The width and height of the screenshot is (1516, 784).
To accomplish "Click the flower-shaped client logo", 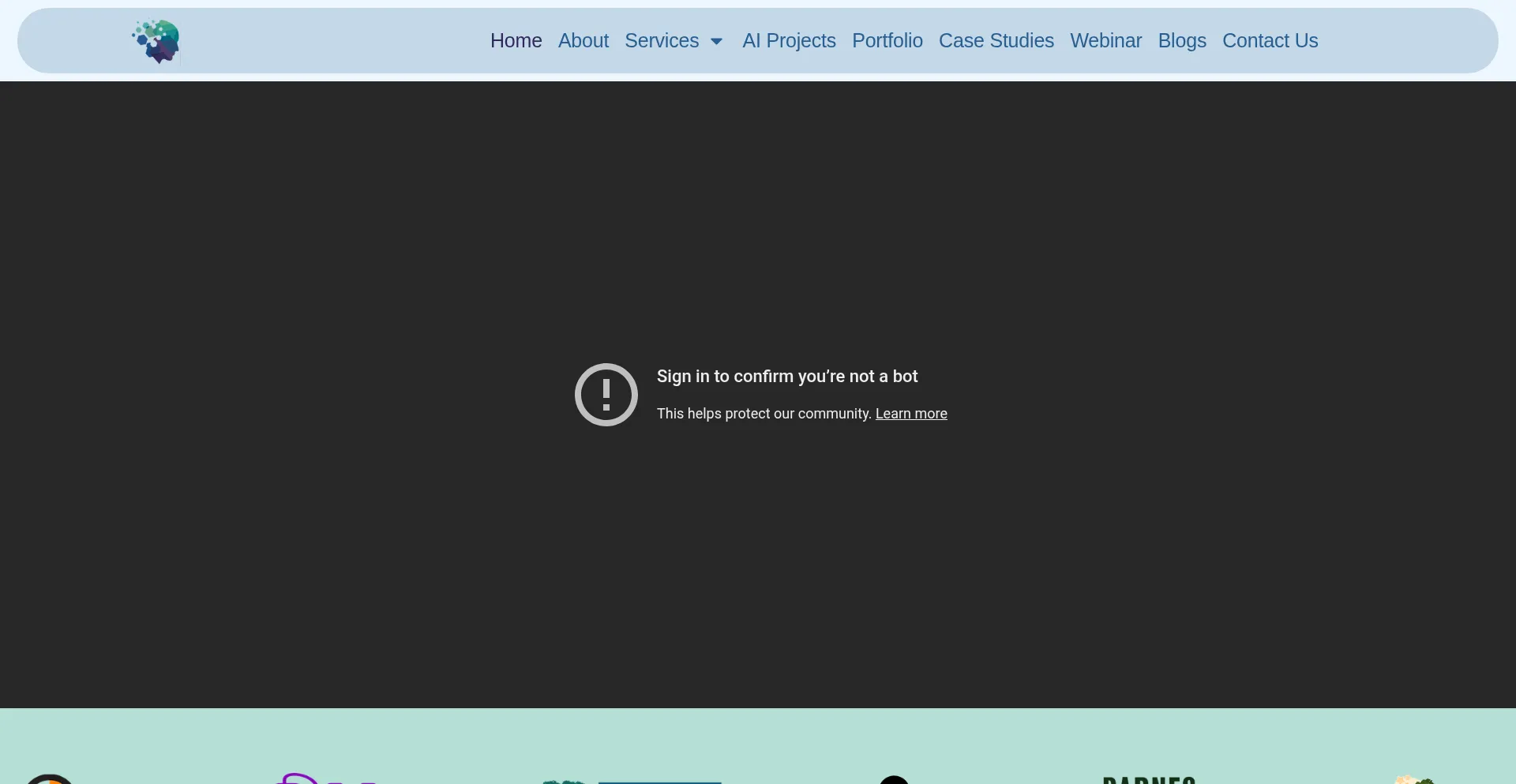I will (x=1413, y=779).
